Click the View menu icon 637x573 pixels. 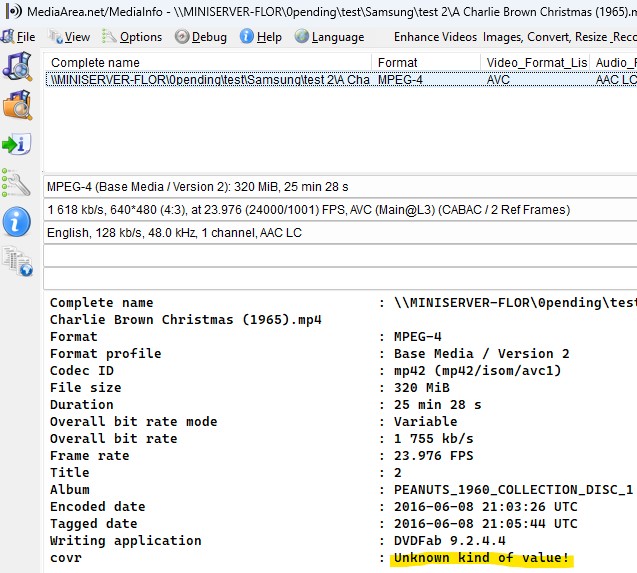(x=55, y=37)
